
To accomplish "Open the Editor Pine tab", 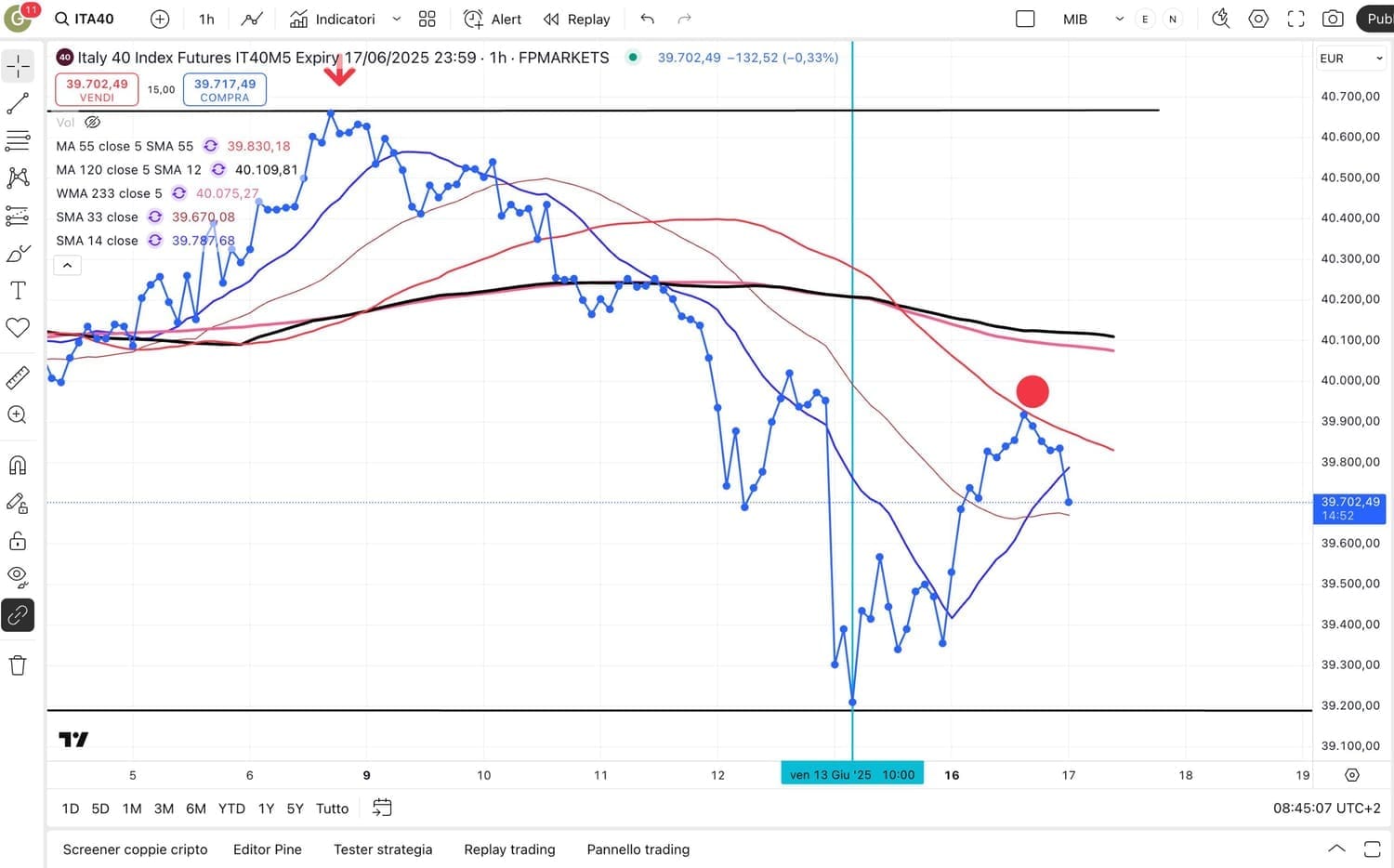I will click(x=268, y=849).
